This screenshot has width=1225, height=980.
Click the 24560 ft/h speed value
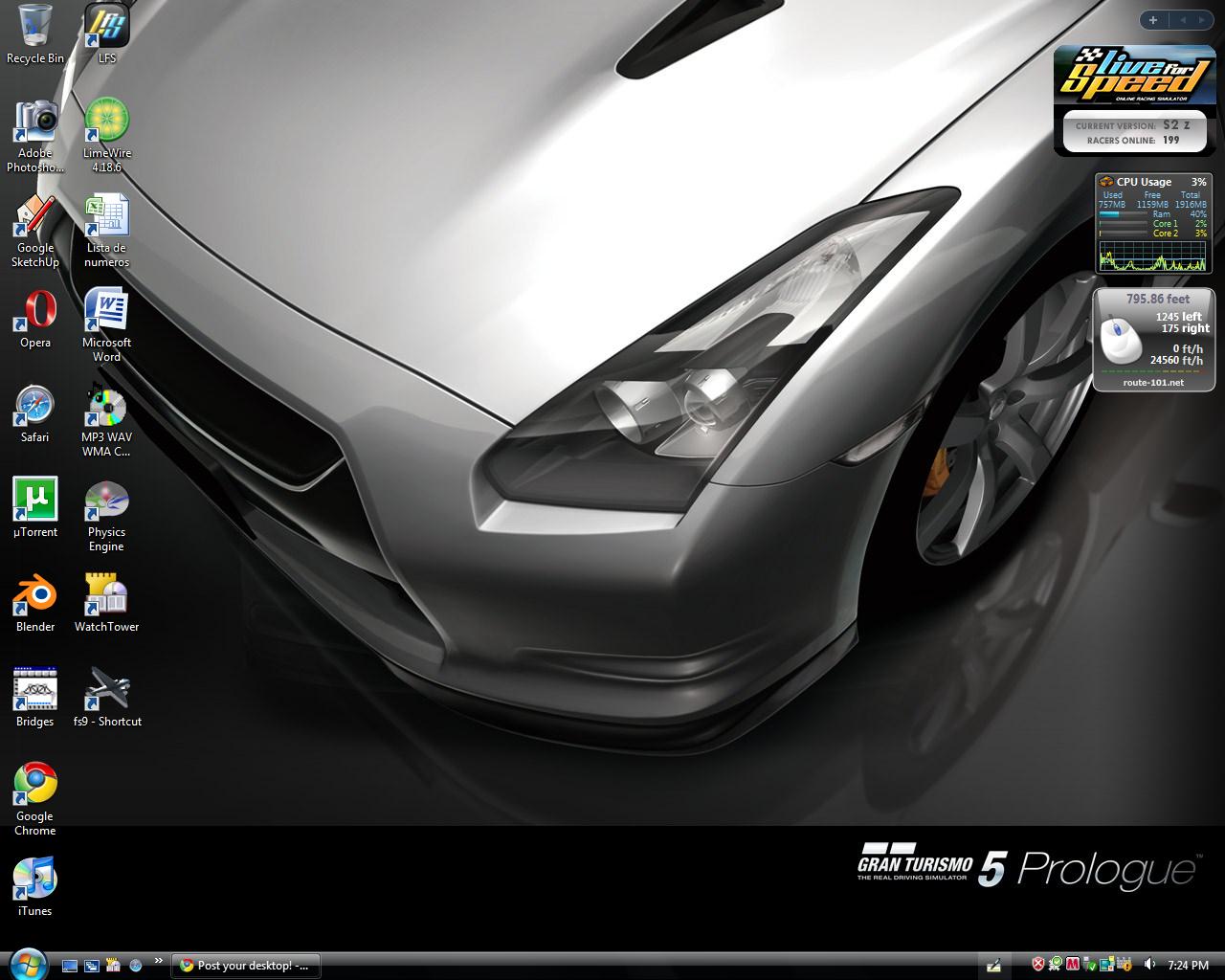[x=1176, y=361]
